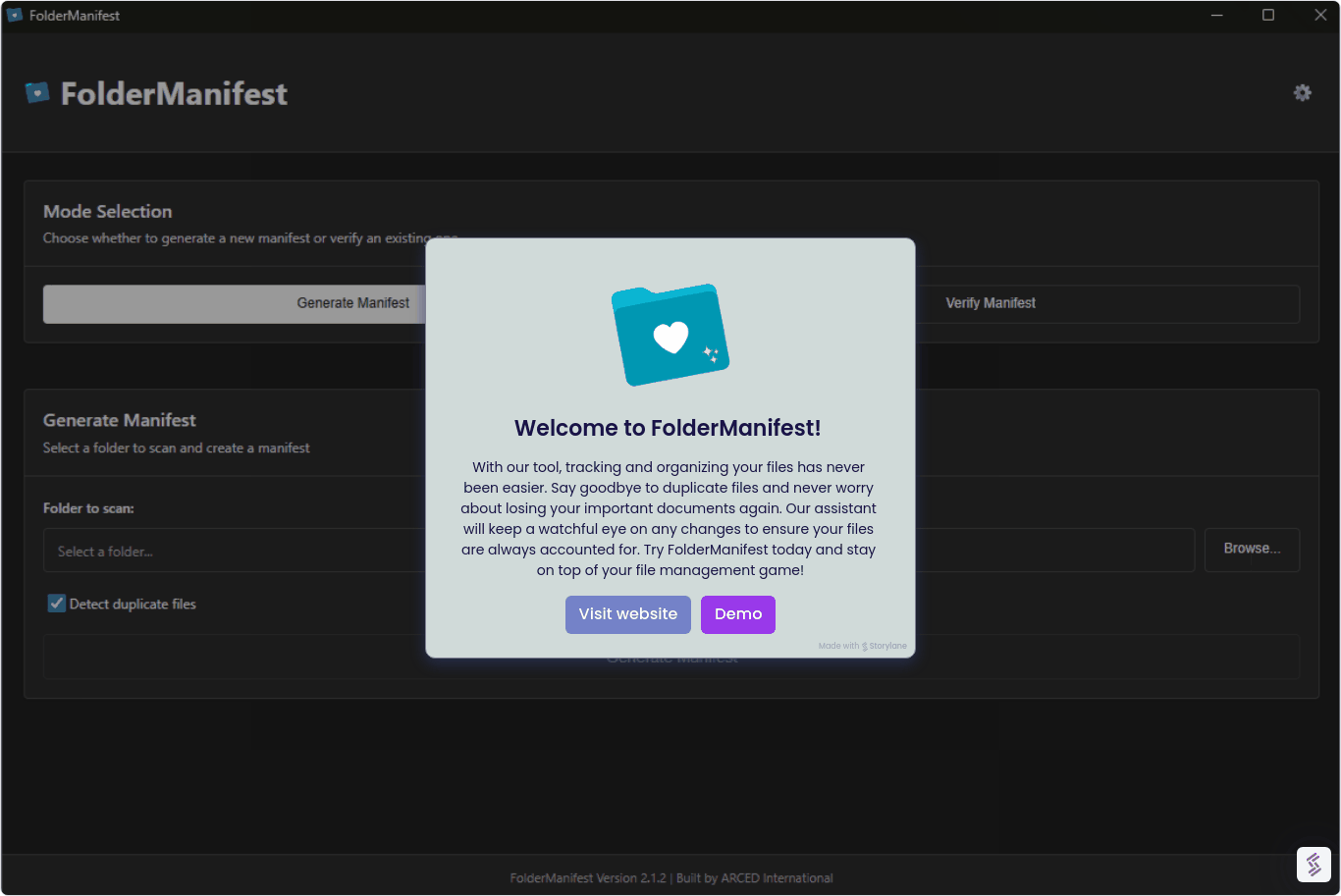Click the teal folder-with-heart icon in the dialog

click(670, 334)
